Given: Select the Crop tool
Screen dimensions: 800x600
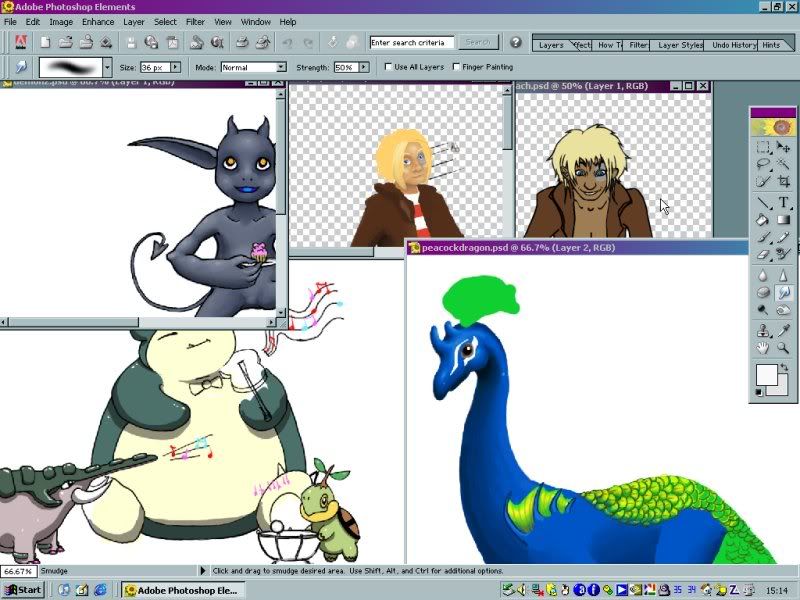Looking at the screenshot, I should click(783, 182).
